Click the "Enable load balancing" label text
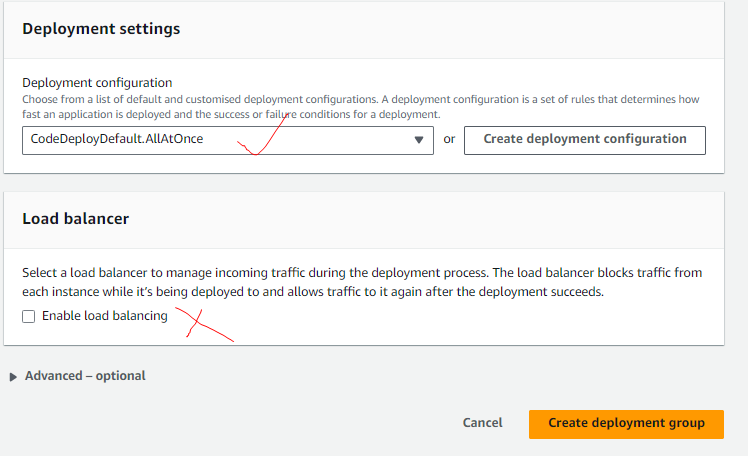This screenshot has width=748, height=456. pos(105,316)
